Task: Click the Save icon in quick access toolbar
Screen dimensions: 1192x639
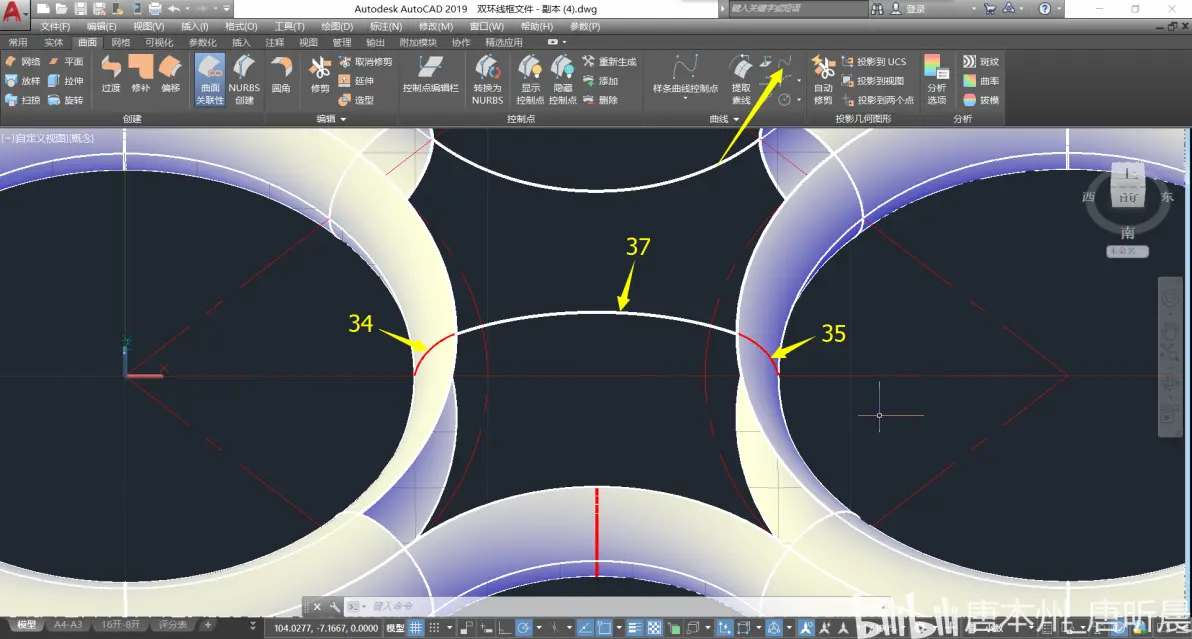Action: [x=80, y=9]
